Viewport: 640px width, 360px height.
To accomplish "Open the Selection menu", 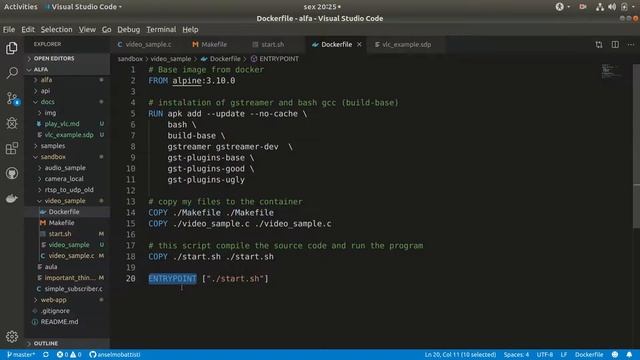I will [x=56, y=29].
